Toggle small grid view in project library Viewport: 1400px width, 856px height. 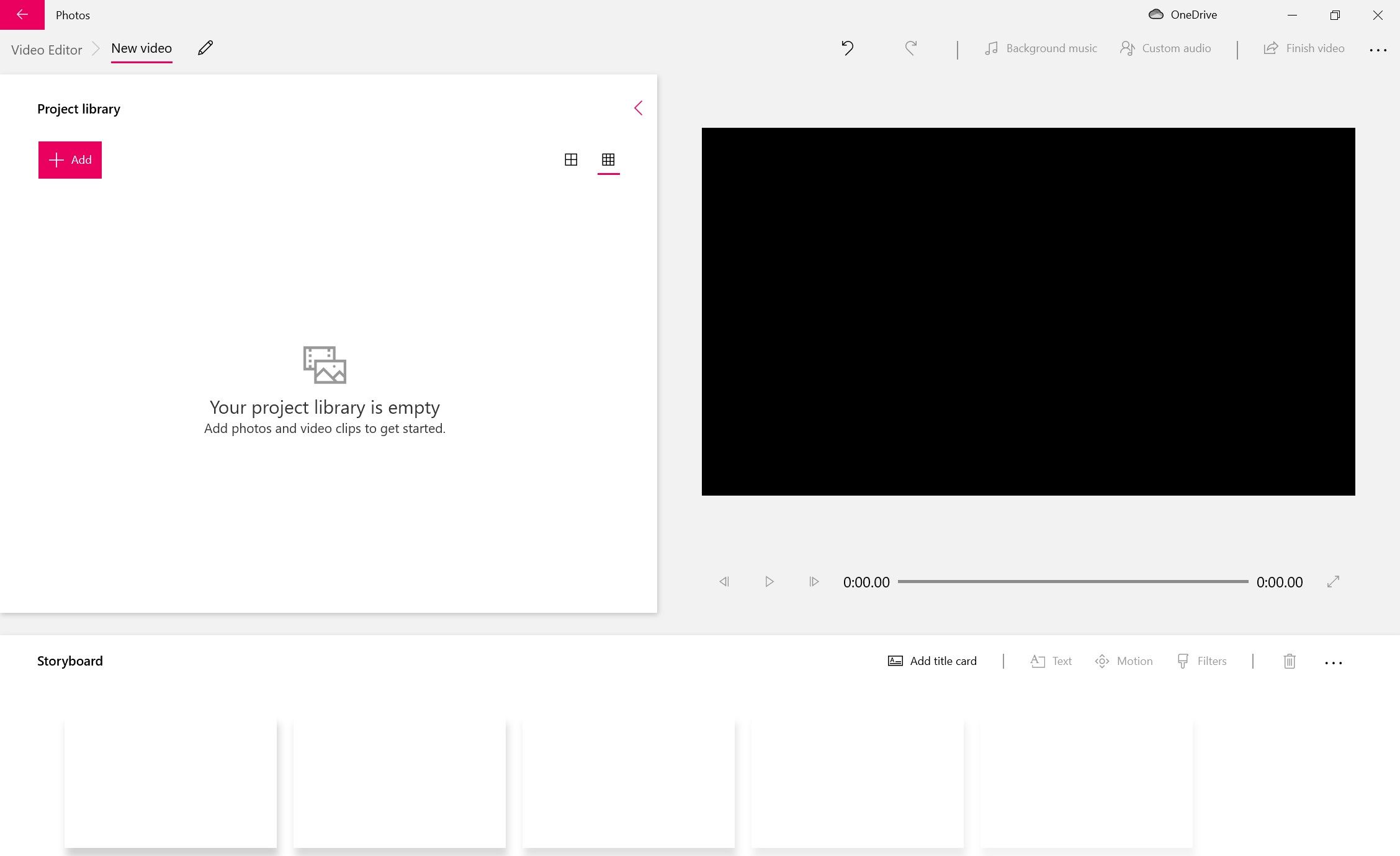click(x=608, y=159)
